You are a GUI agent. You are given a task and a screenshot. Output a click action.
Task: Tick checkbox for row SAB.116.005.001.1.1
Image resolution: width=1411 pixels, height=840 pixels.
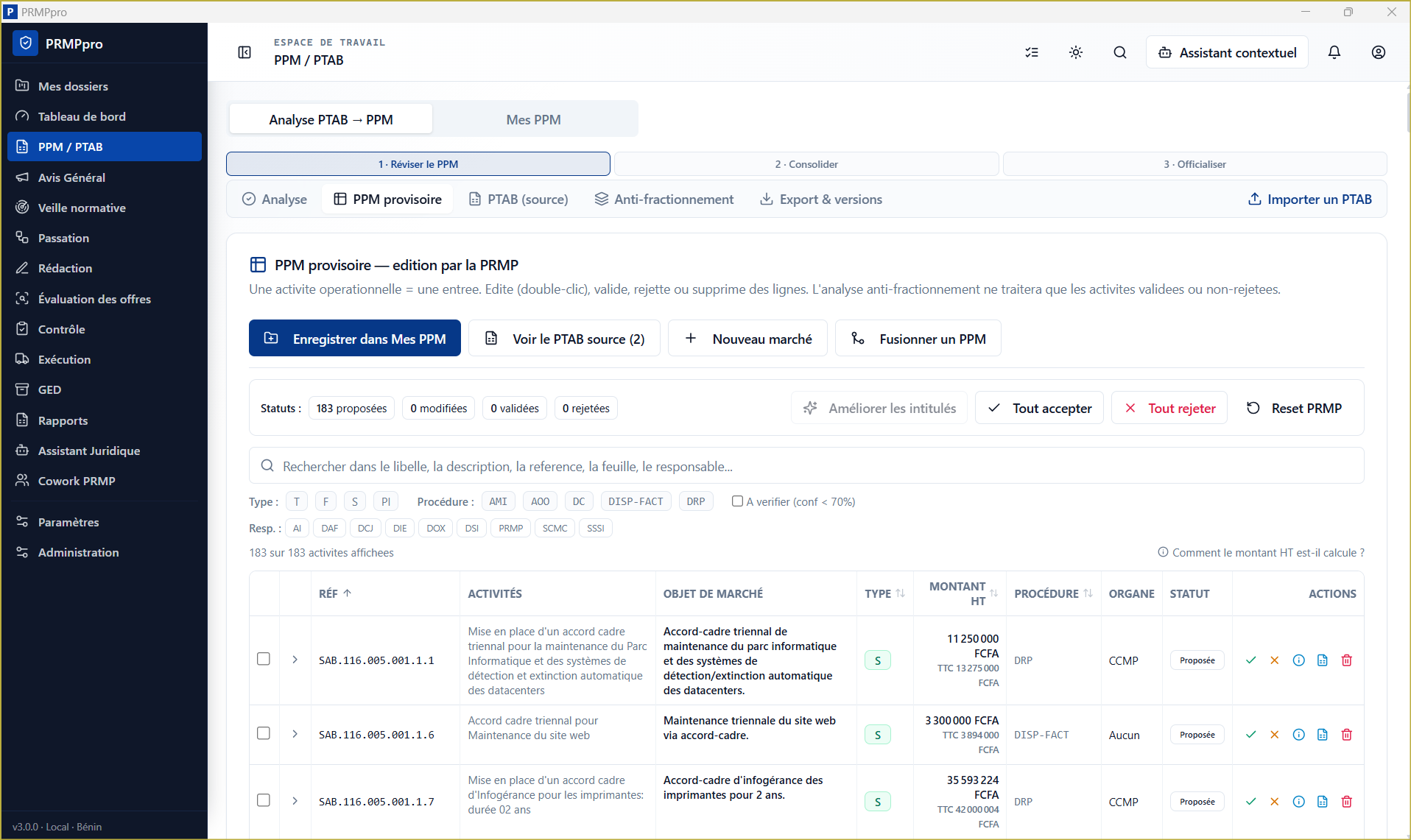[x=264, y=659]
